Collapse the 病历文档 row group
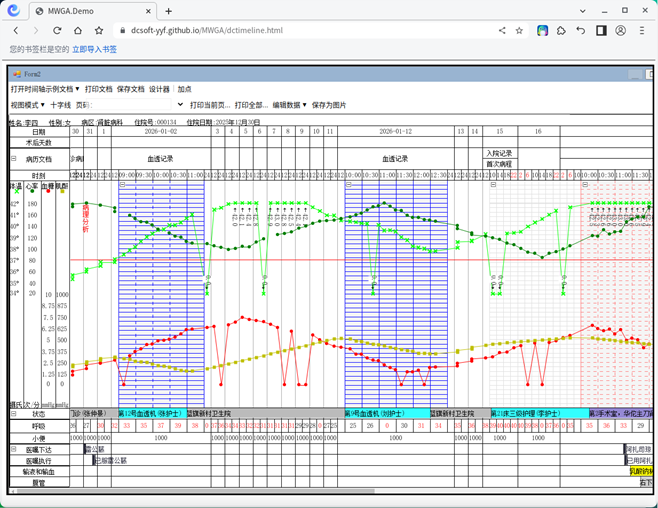This screenshot has height=508, width=658. (x=14, y=159)
